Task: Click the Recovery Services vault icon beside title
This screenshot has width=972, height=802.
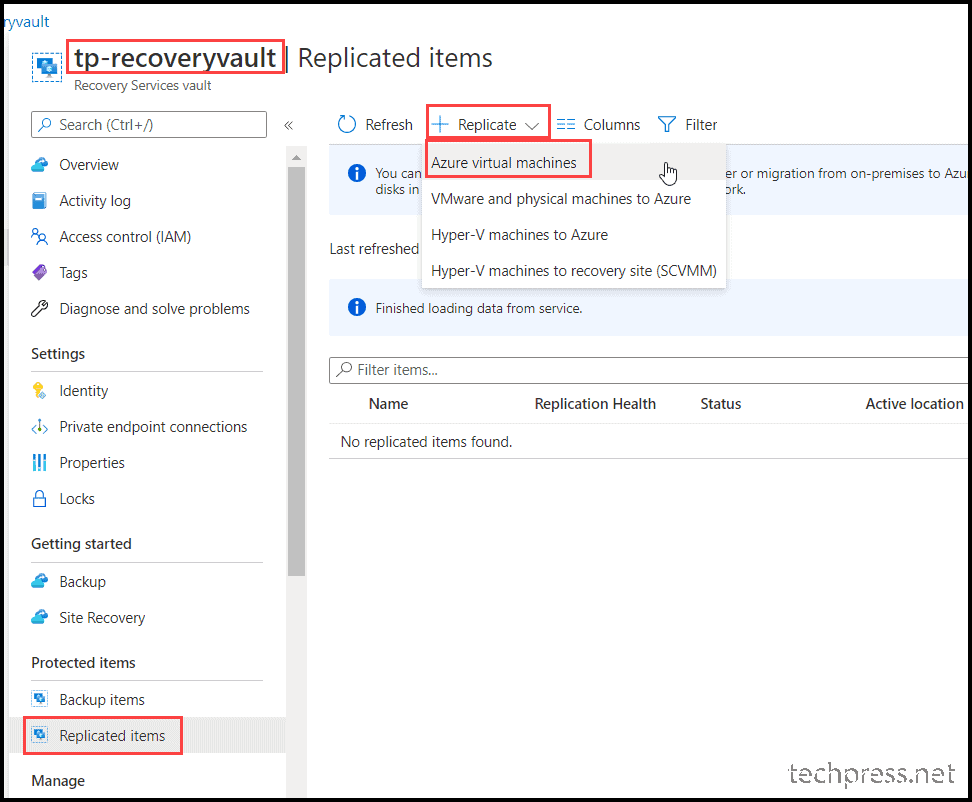Action: coord(47,67)
